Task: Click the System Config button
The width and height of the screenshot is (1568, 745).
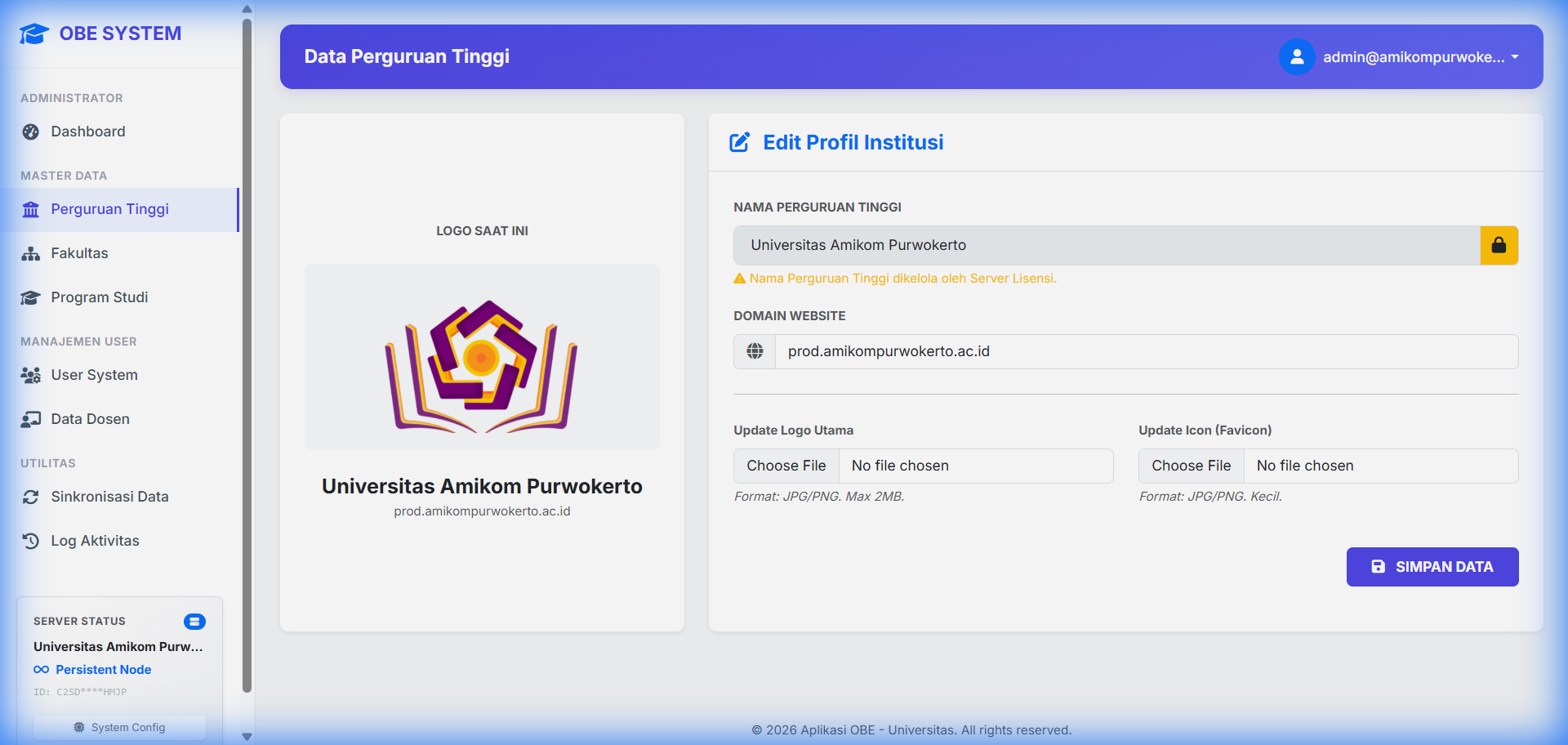Action: (120, 727)
